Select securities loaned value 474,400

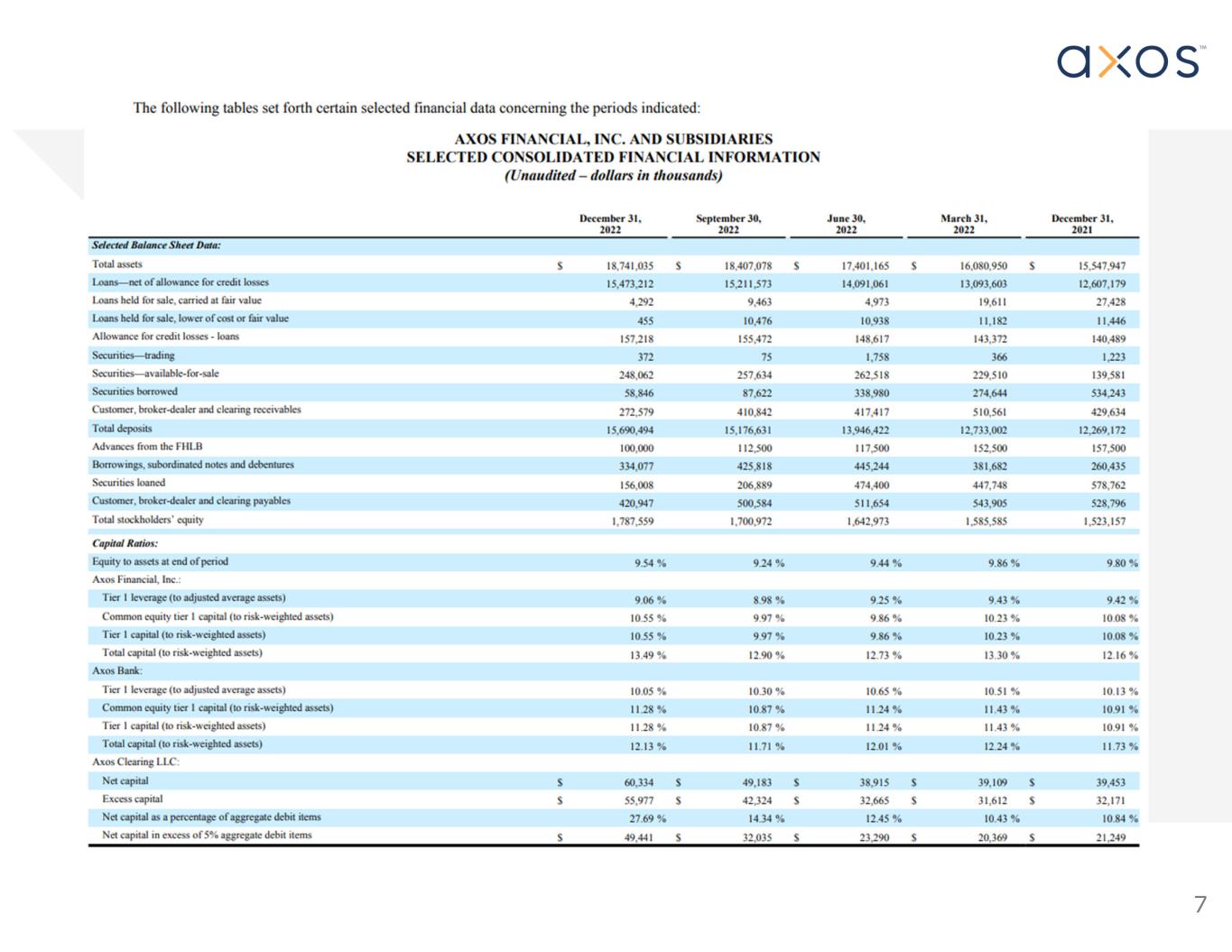tap(872, 485)
